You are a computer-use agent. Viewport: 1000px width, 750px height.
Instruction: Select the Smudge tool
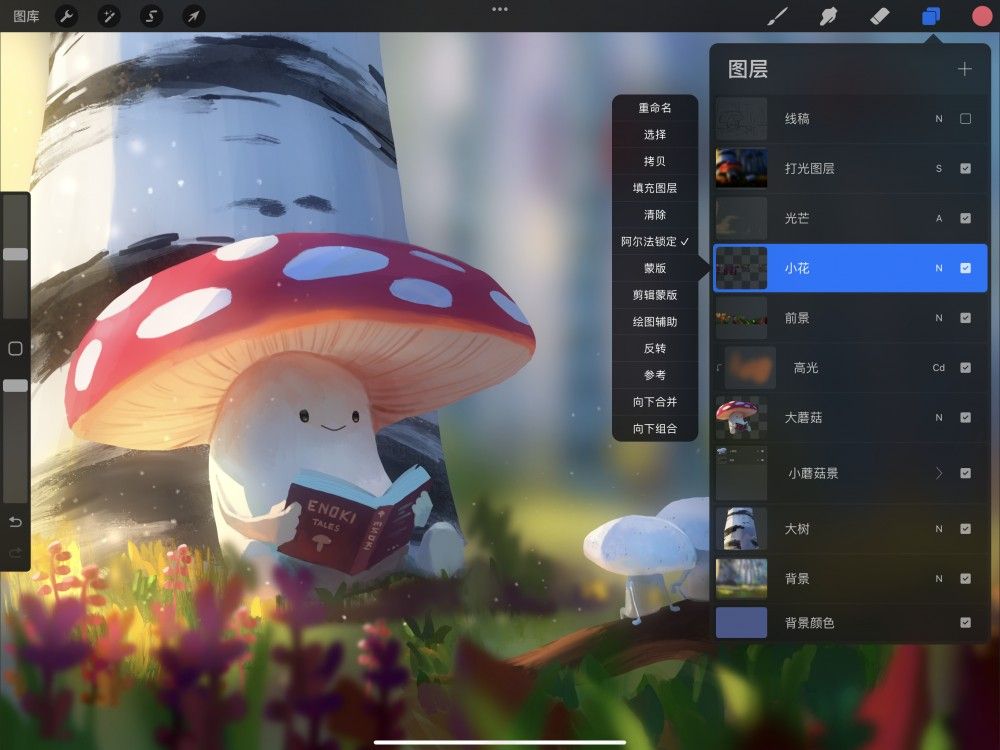click(828, 15)
